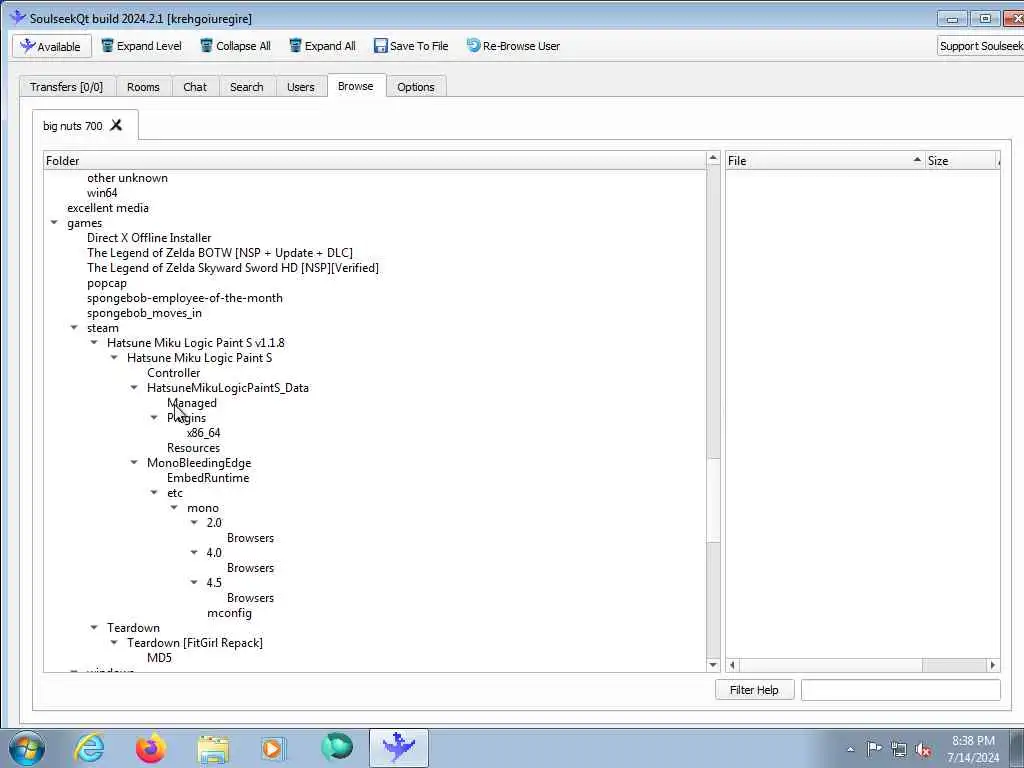This screenshot has height=768, width=1024.
Task: Collapse the mono folder arrow
Action: [x=174, y=508]
